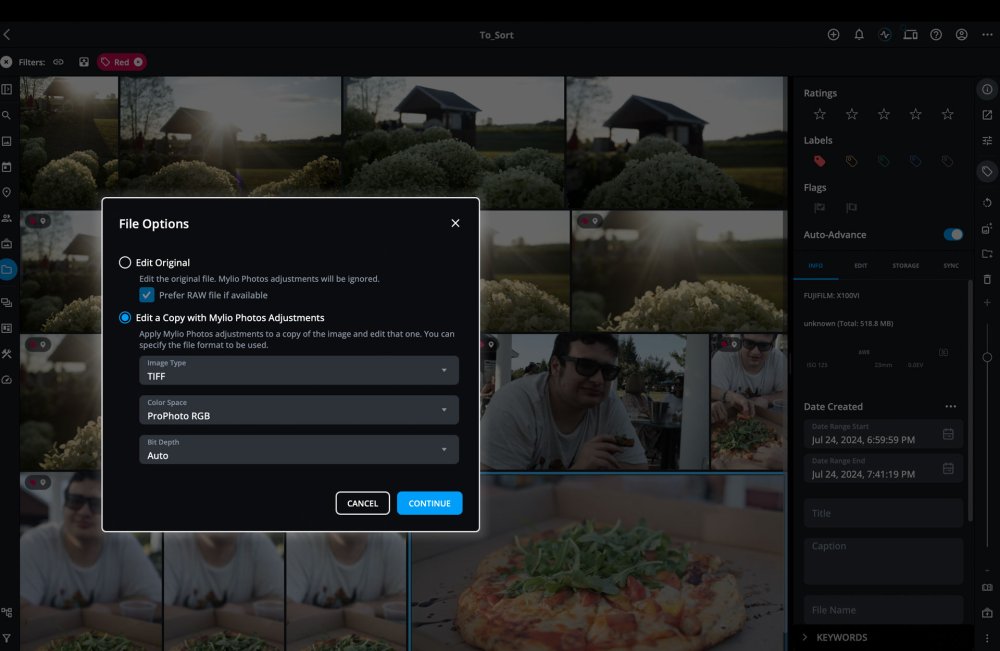1000x651 pixels.
Task: Select Edit a Copy with Mylio Photos Adjustments
Action: [125, 318]
